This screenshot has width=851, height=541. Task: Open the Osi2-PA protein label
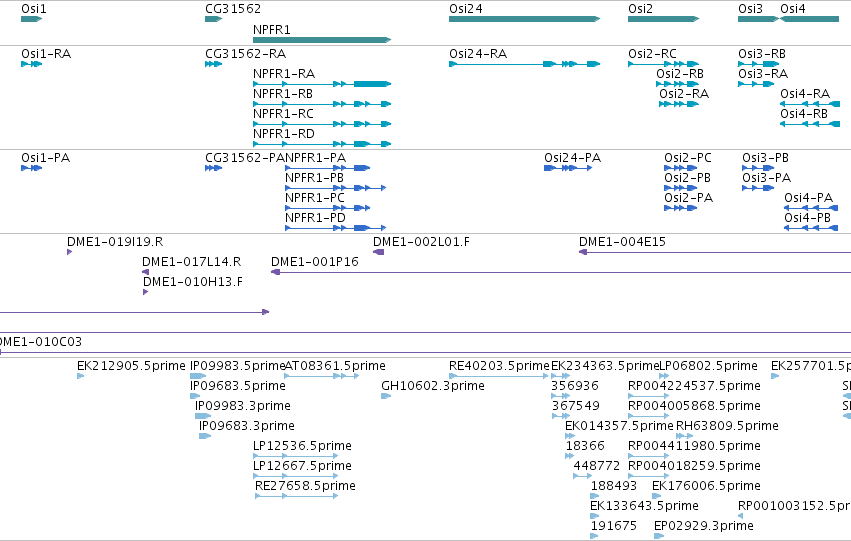pyautogui.click(x=688, y=198)
